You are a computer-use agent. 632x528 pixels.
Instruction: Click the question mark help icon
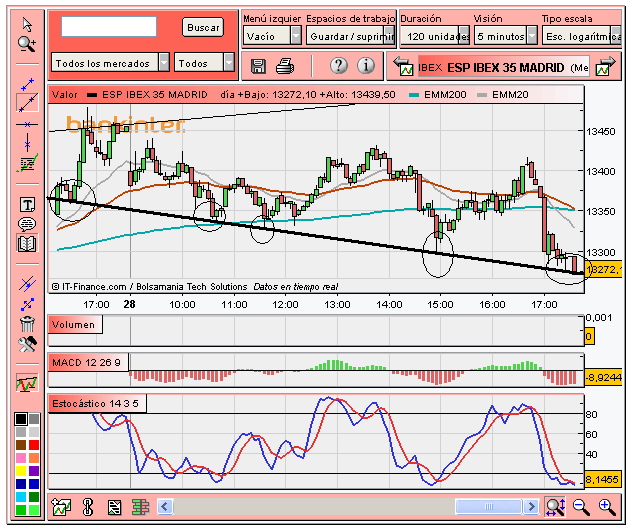pos(339,65)
